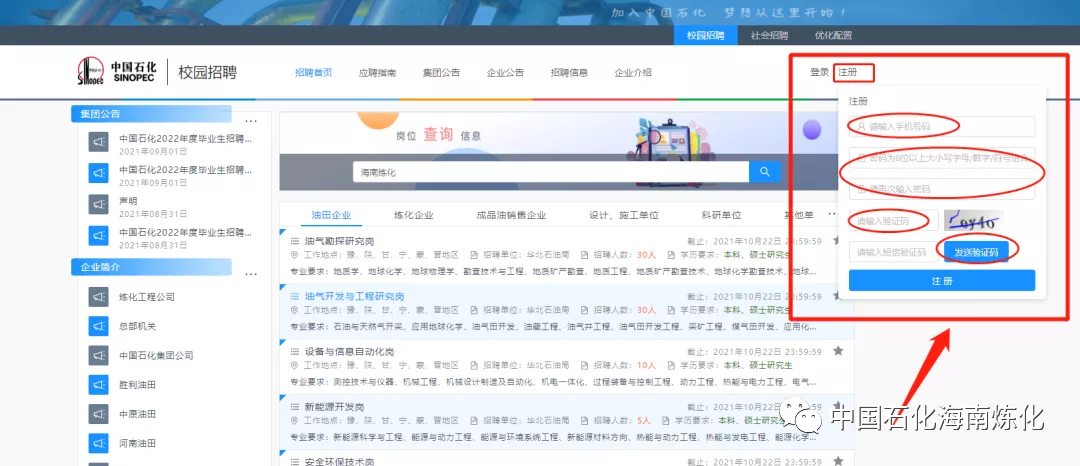This screenshot has width=1080, height=466.
Task: Click the 企业简介 sidebar panel header
Action: 151,267
